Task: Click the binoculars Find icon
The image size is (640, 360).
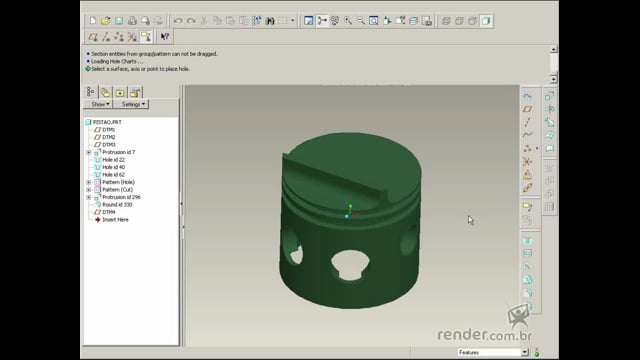Action: [x=270, y=20]
